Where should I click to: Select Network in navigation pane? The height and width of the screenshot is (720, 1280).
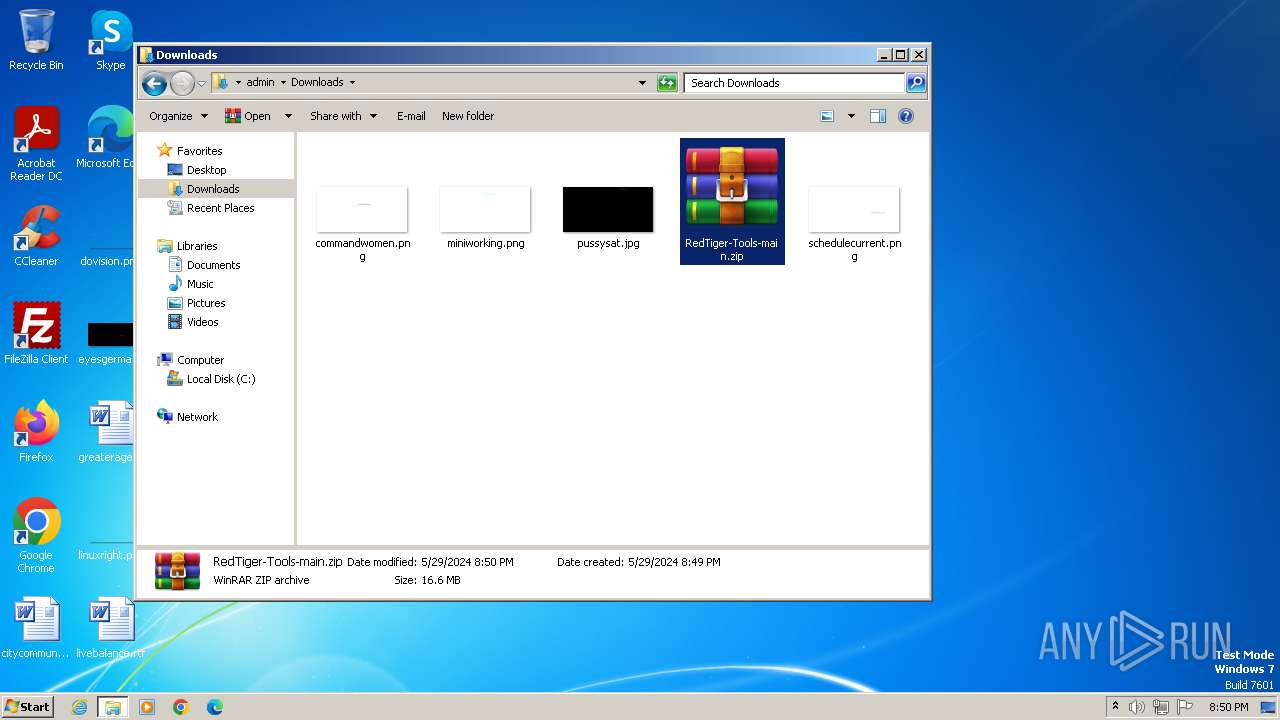[x=197, y=417]
